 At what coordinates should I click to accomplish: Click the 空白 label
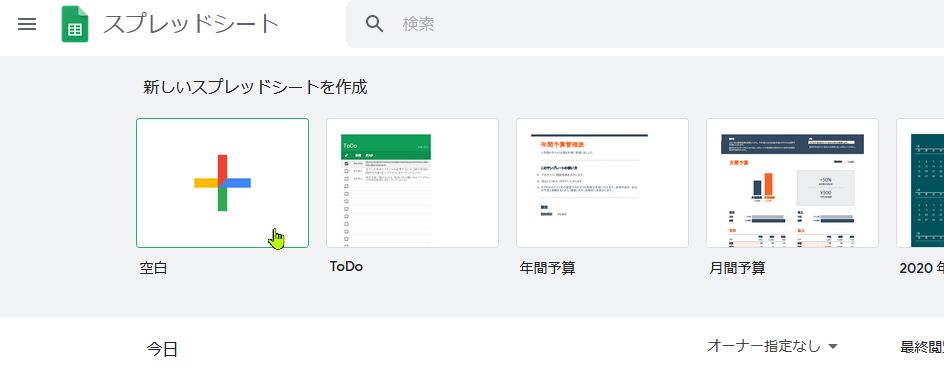pos(154,268)
